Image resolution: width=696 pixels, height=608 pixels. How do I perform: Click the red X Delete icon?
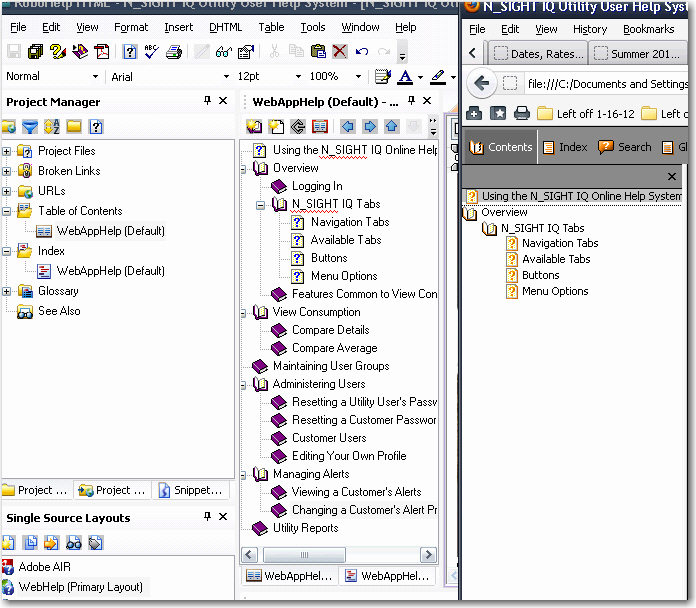(340, 52)
